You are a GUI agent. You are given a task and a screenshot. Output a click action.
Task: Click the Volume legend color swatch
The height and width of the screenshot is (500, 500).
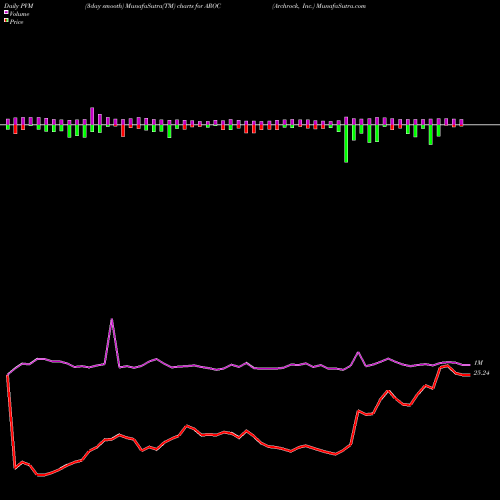(x=6, y=12)
